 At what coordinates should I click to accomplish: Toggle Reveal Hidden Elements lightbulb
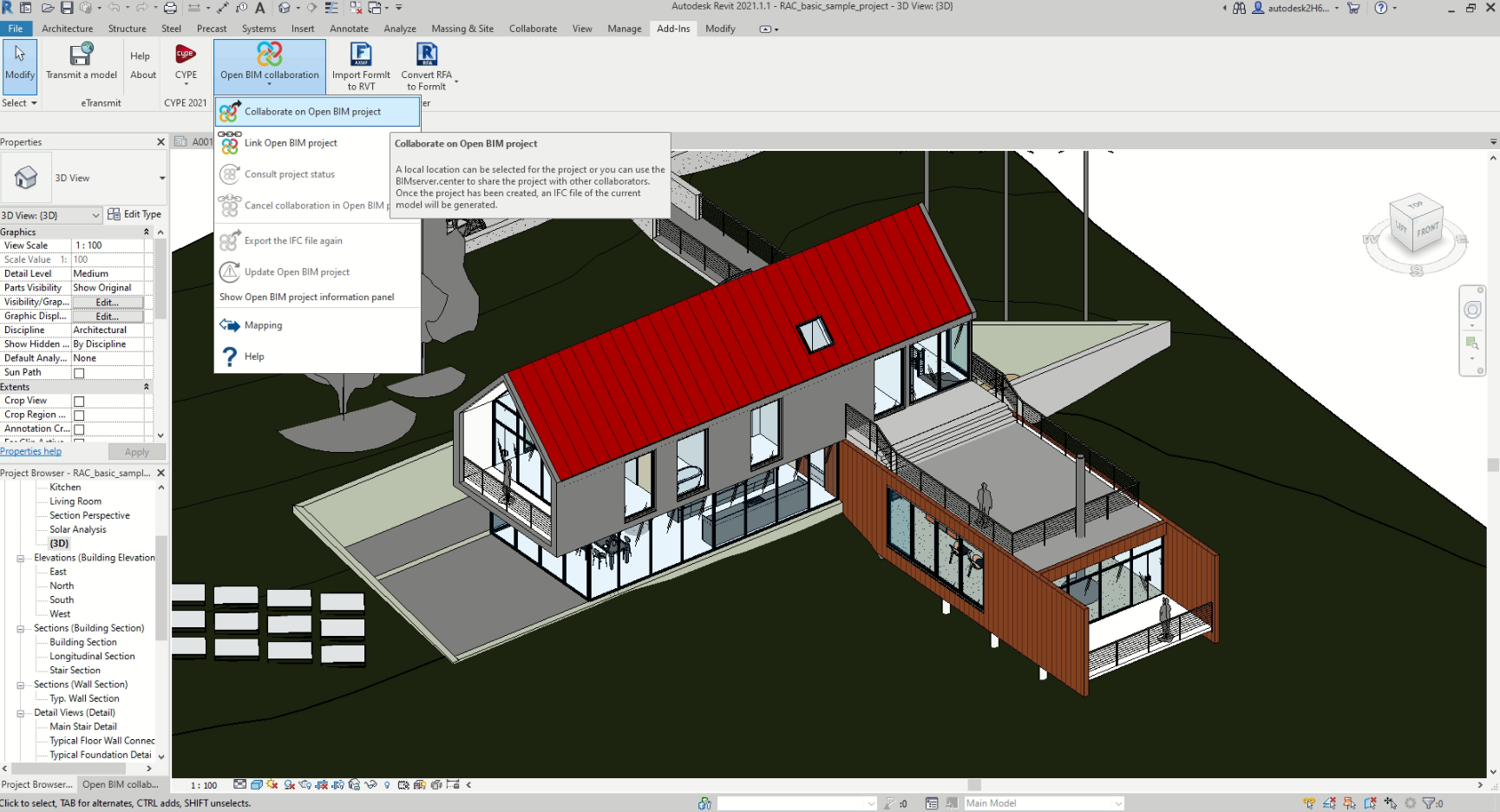[387, 785]
